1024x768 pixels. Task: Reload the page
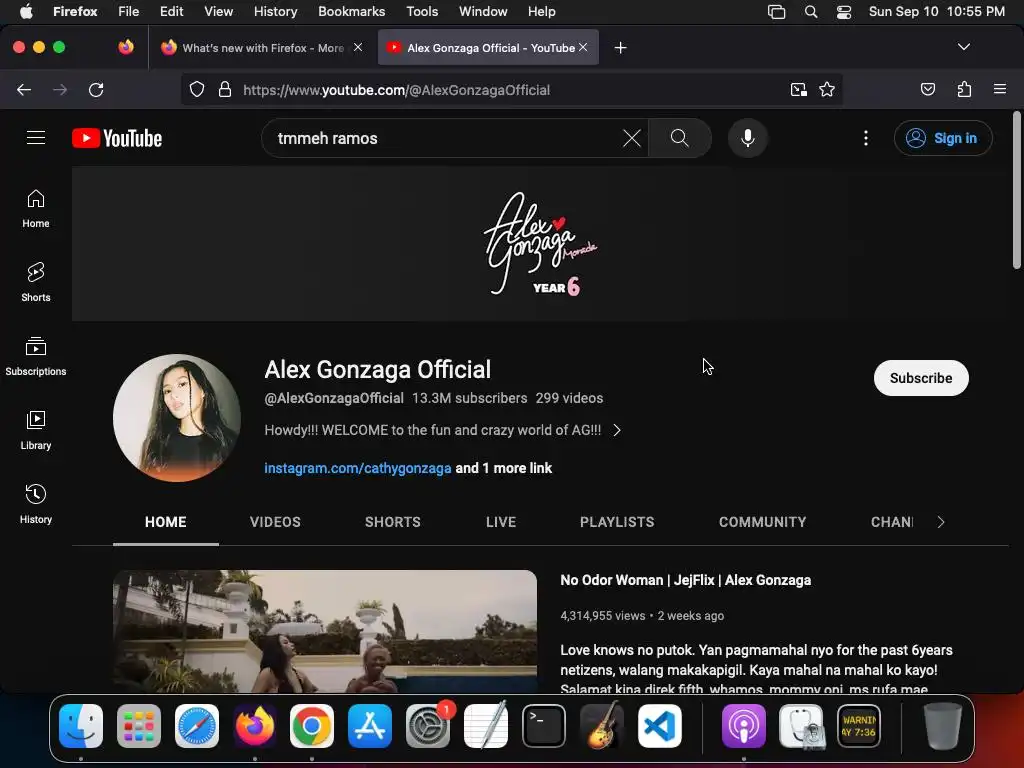coord(96,90)
